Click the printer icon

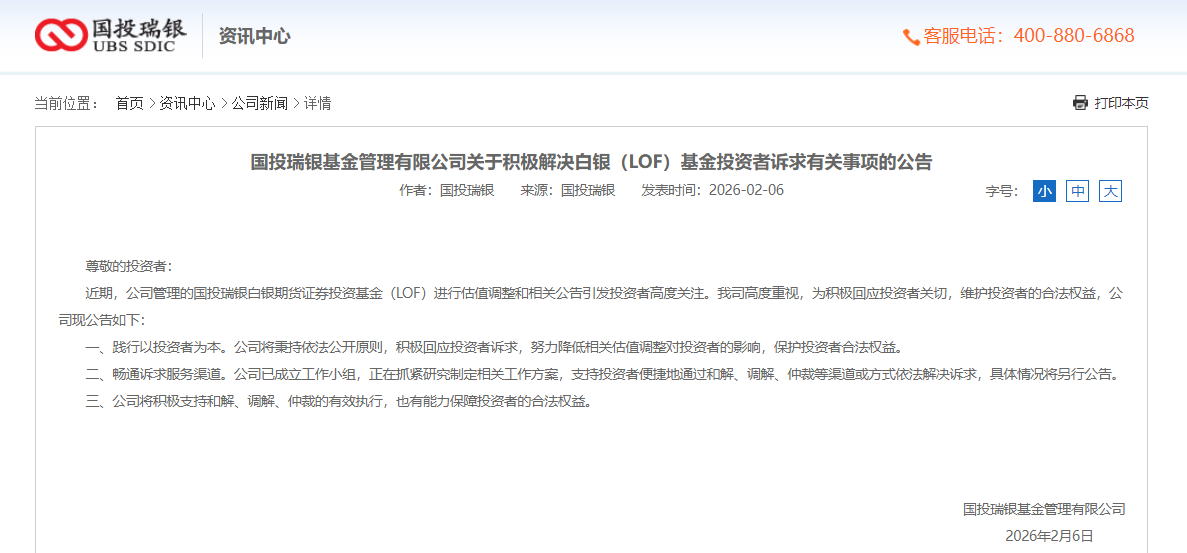point(1080,103)
